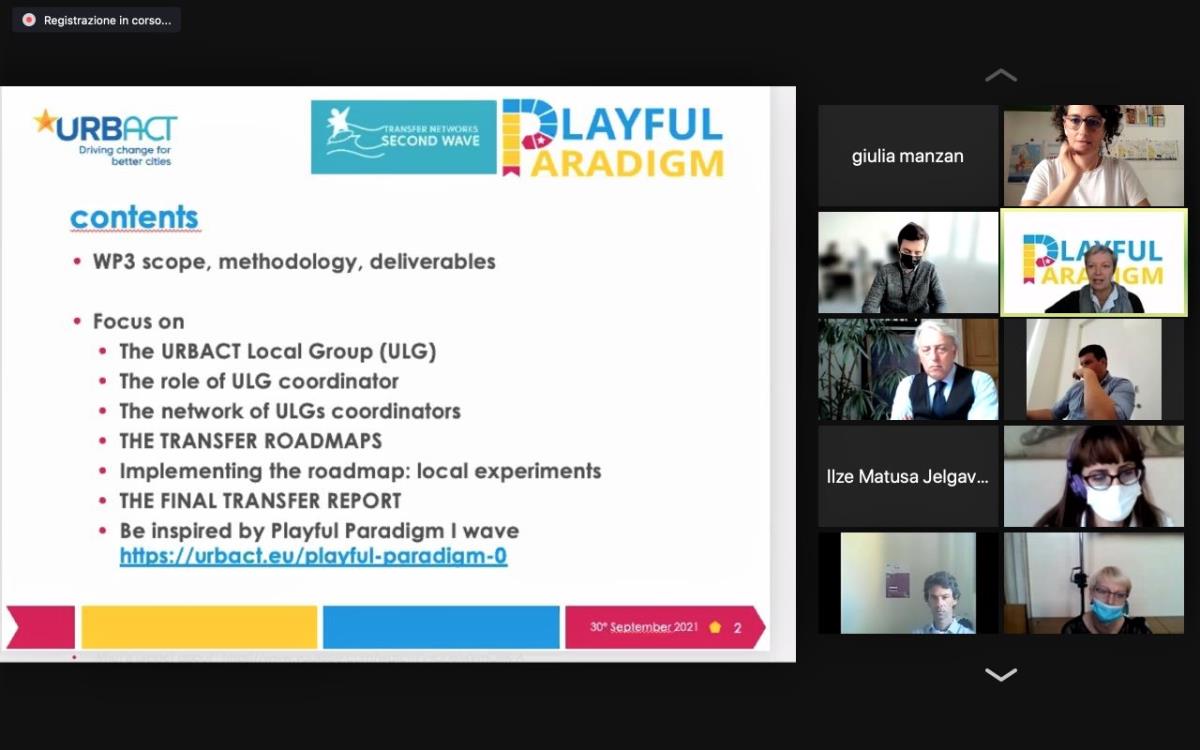This screenshot has width=1200, height=750.
Task: Click 'The role of ULG coordinator' bullet
Action: 259,382
